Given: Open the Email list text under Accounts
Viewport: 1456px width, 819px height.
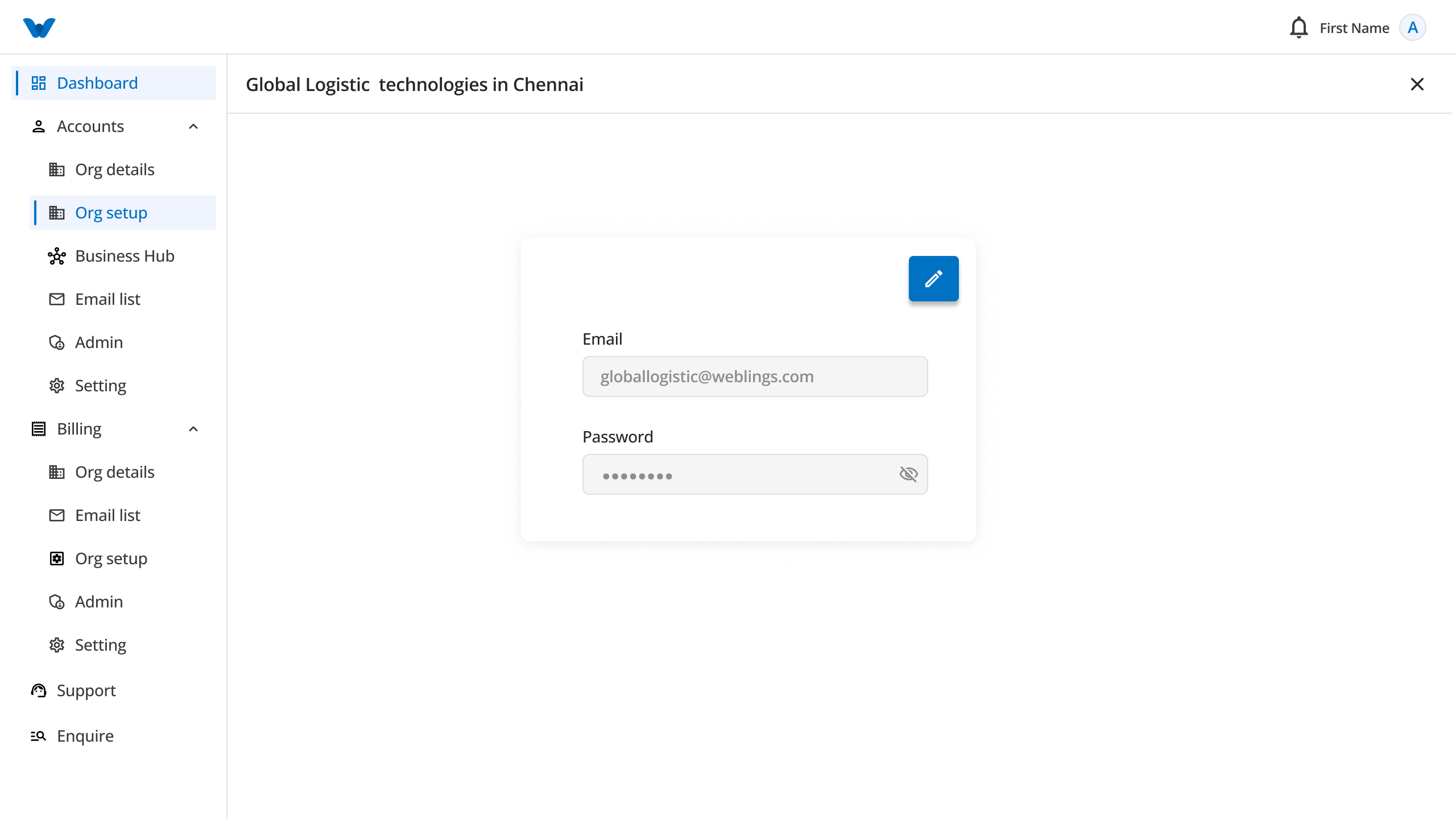Looking at the screenshot, I should [107, 299].
